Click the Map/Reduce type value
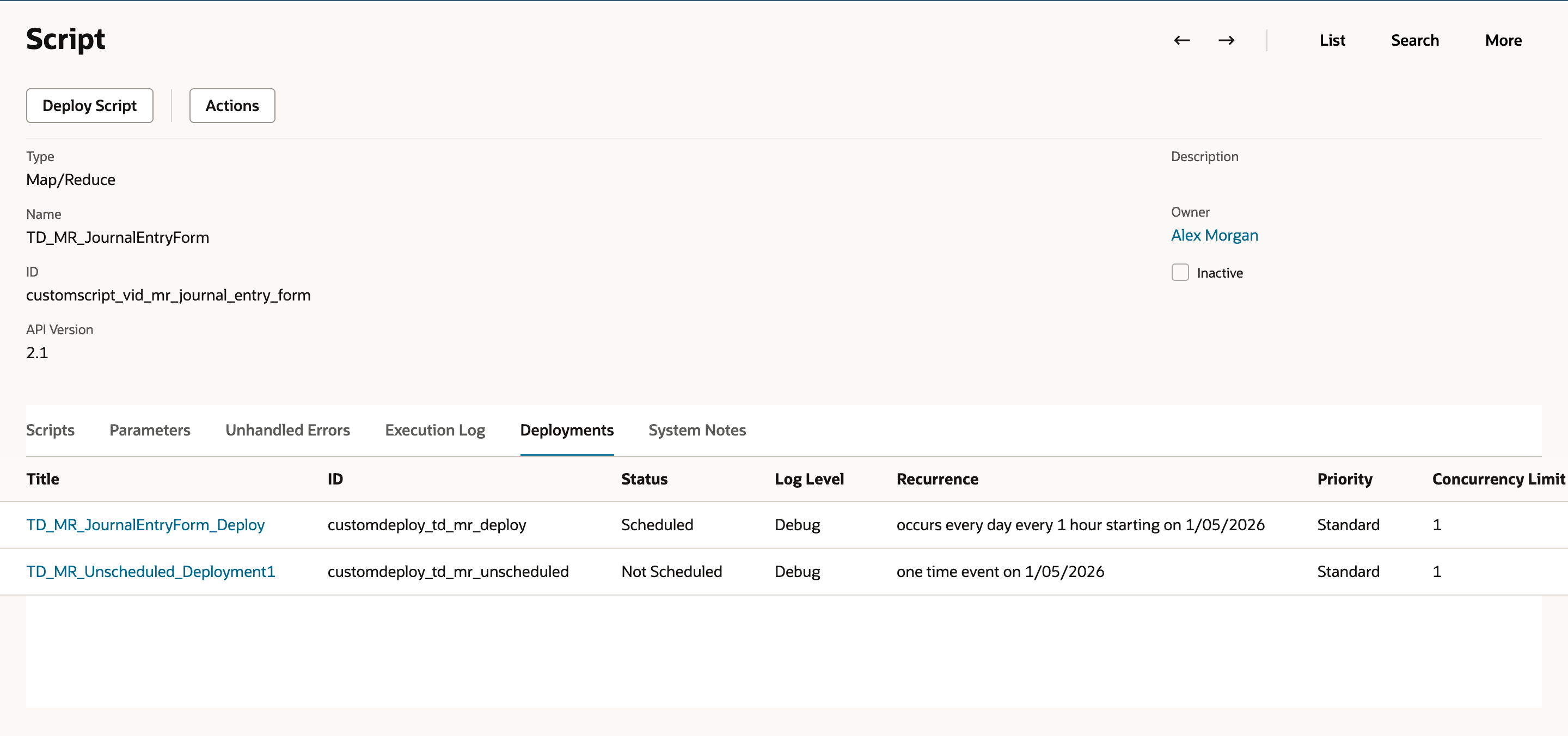This screenshot has width=1568, height=736. point(71,180)
